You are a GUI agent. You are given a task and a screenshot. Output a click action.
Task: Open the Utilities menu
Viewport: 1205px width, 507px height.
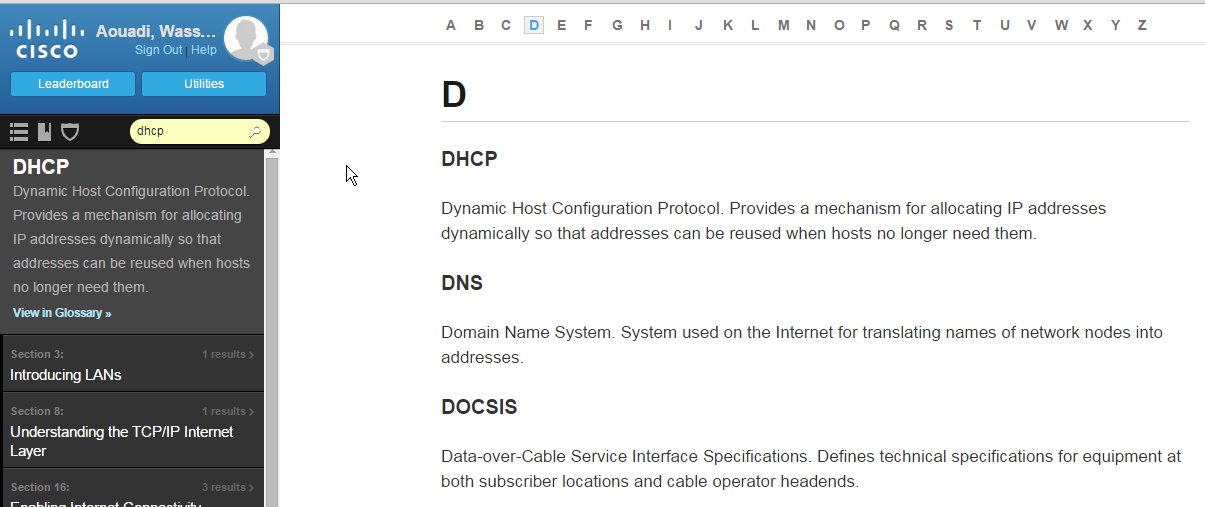tap(204, 84)
